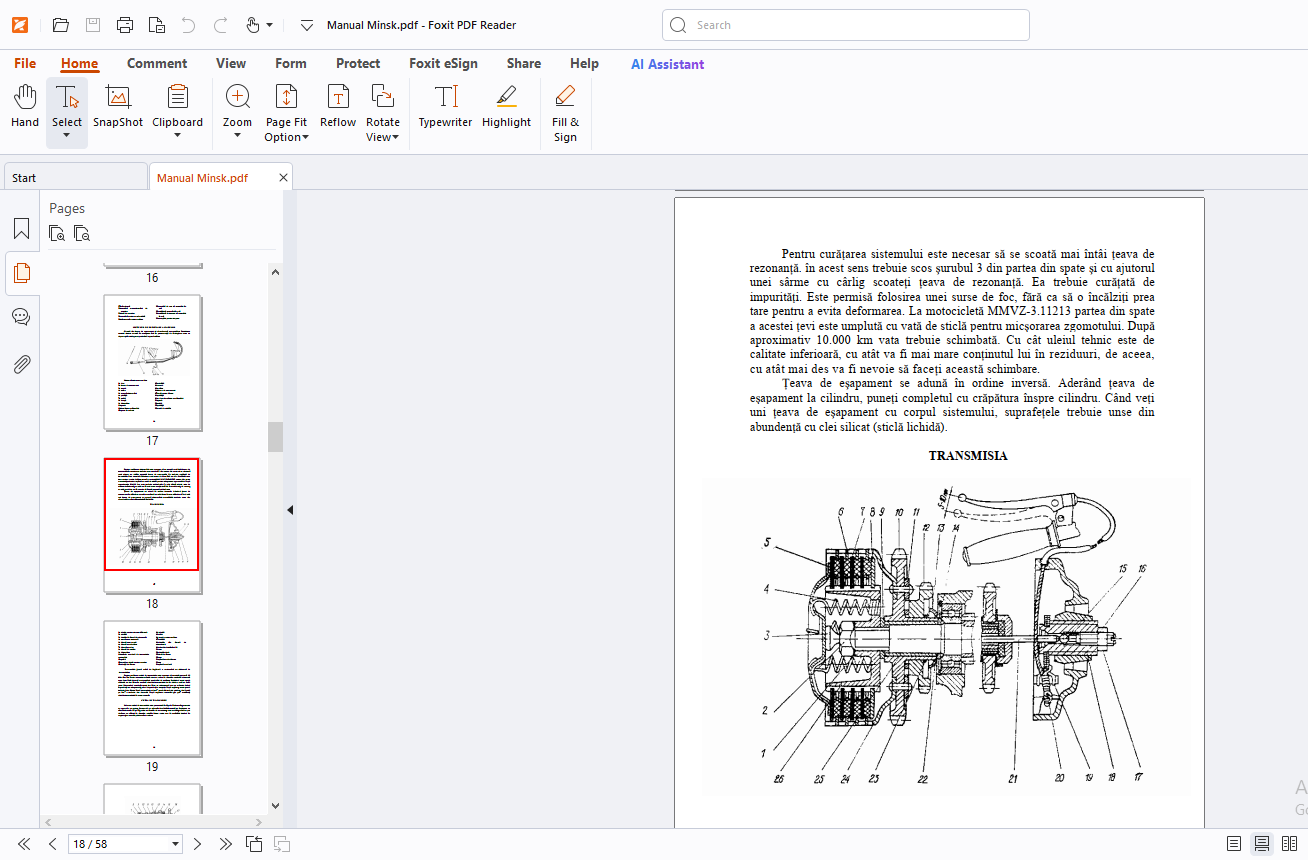Click the Clipboard icon
1308x860 pixels.
[x=178, y=98]
